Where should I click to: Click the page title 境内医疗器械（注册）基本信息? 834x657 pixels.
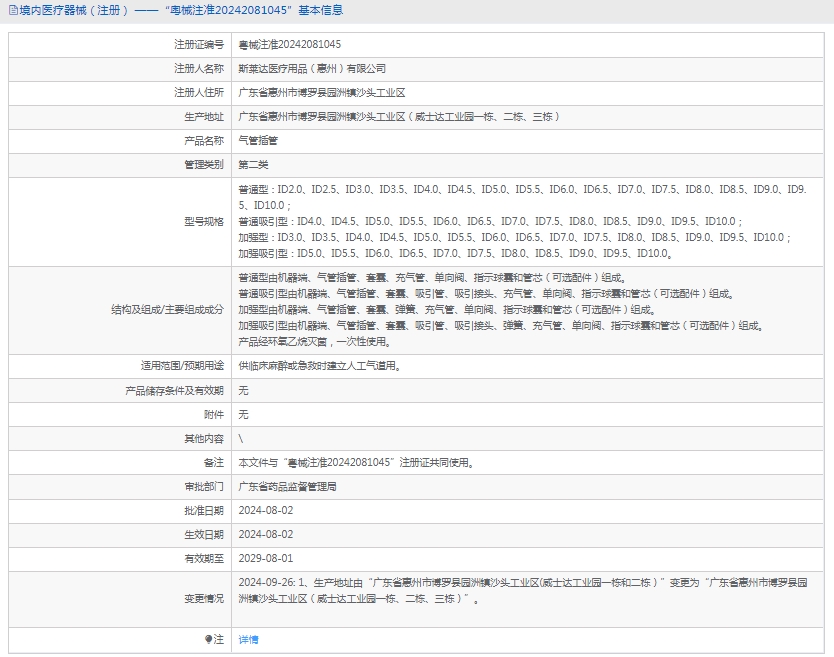181,11
